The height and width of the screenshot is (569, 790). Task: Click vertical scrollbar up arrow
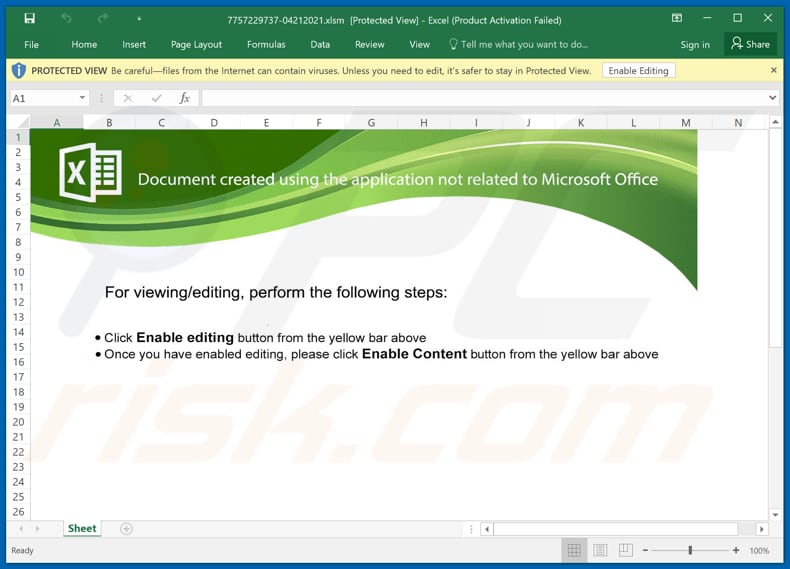[x=775, y=122]
